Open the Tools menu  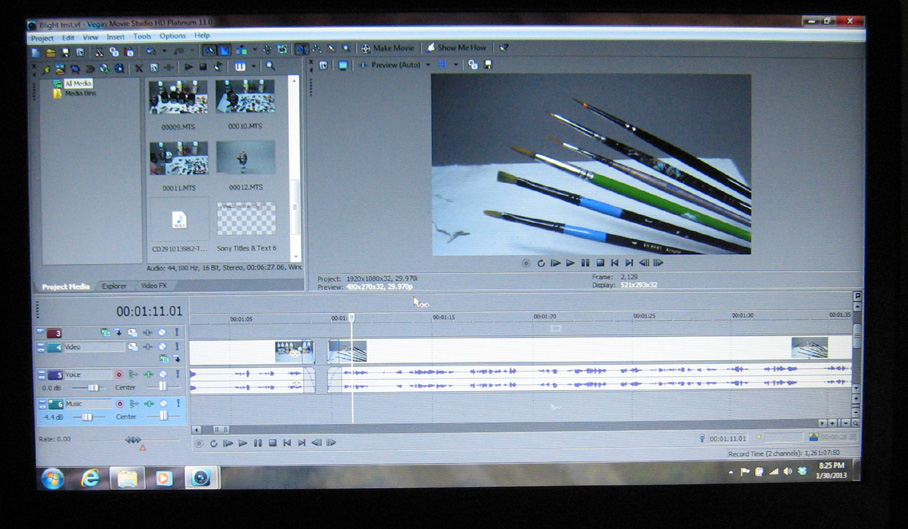pyautogui.click(x=142, y=36)
